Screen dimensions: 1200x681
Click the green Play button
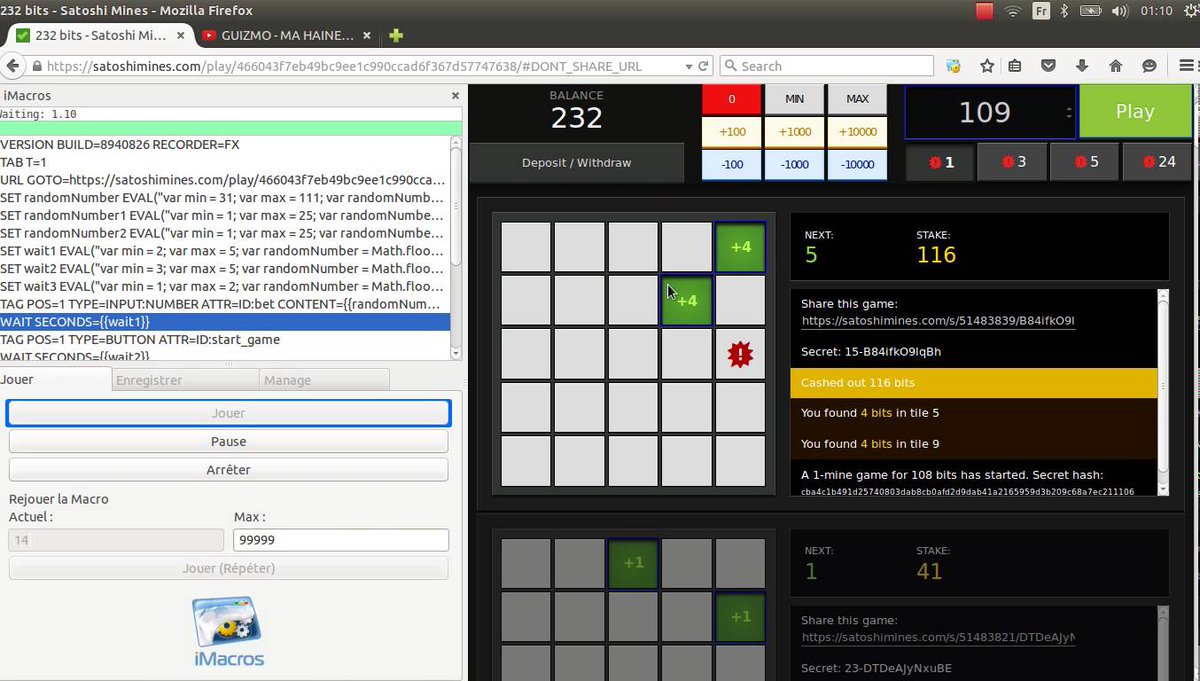point(1135,112)
